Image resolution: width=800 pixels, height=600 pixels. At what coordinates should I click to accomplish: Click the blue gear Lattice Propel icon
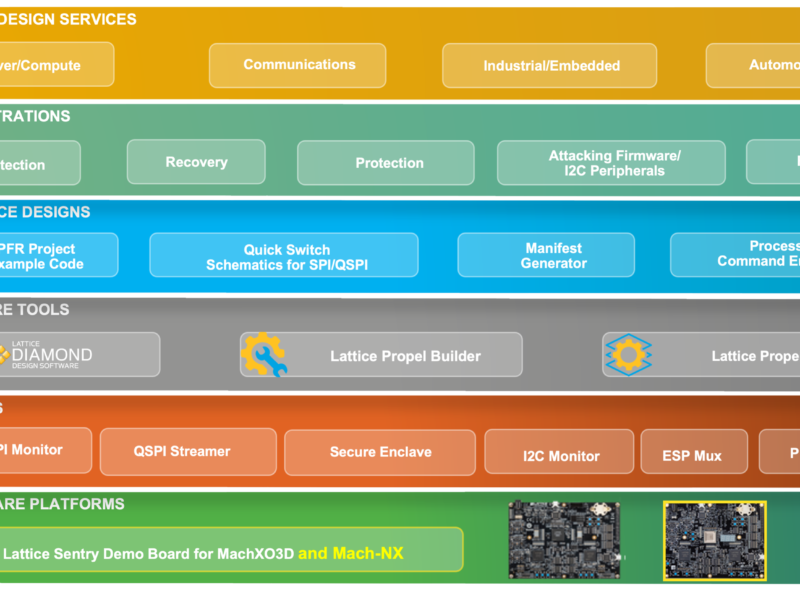coord(630,353)
